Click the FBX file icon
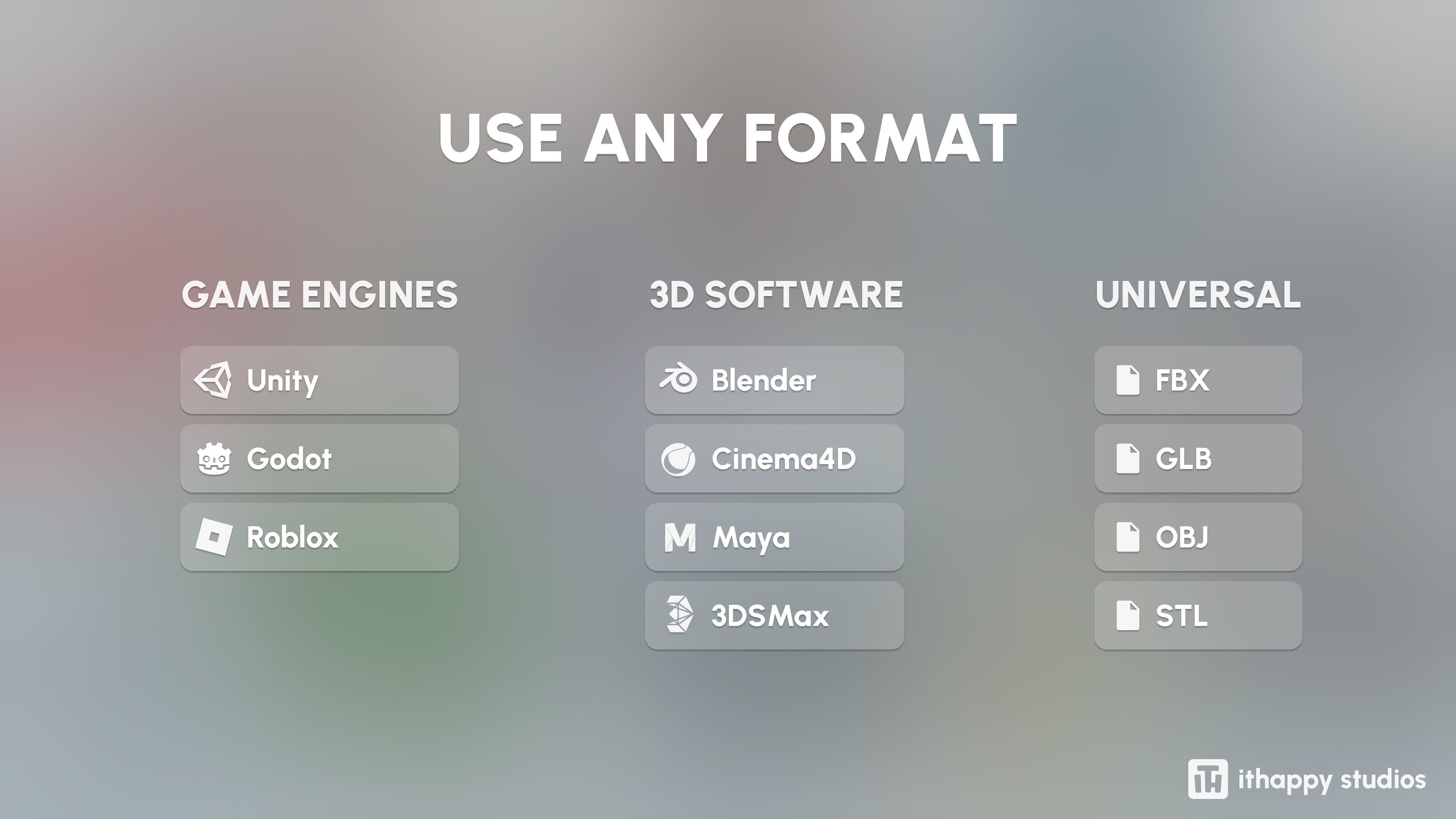This screenshot has height=819, width=1456. [x=1128, y=380]
